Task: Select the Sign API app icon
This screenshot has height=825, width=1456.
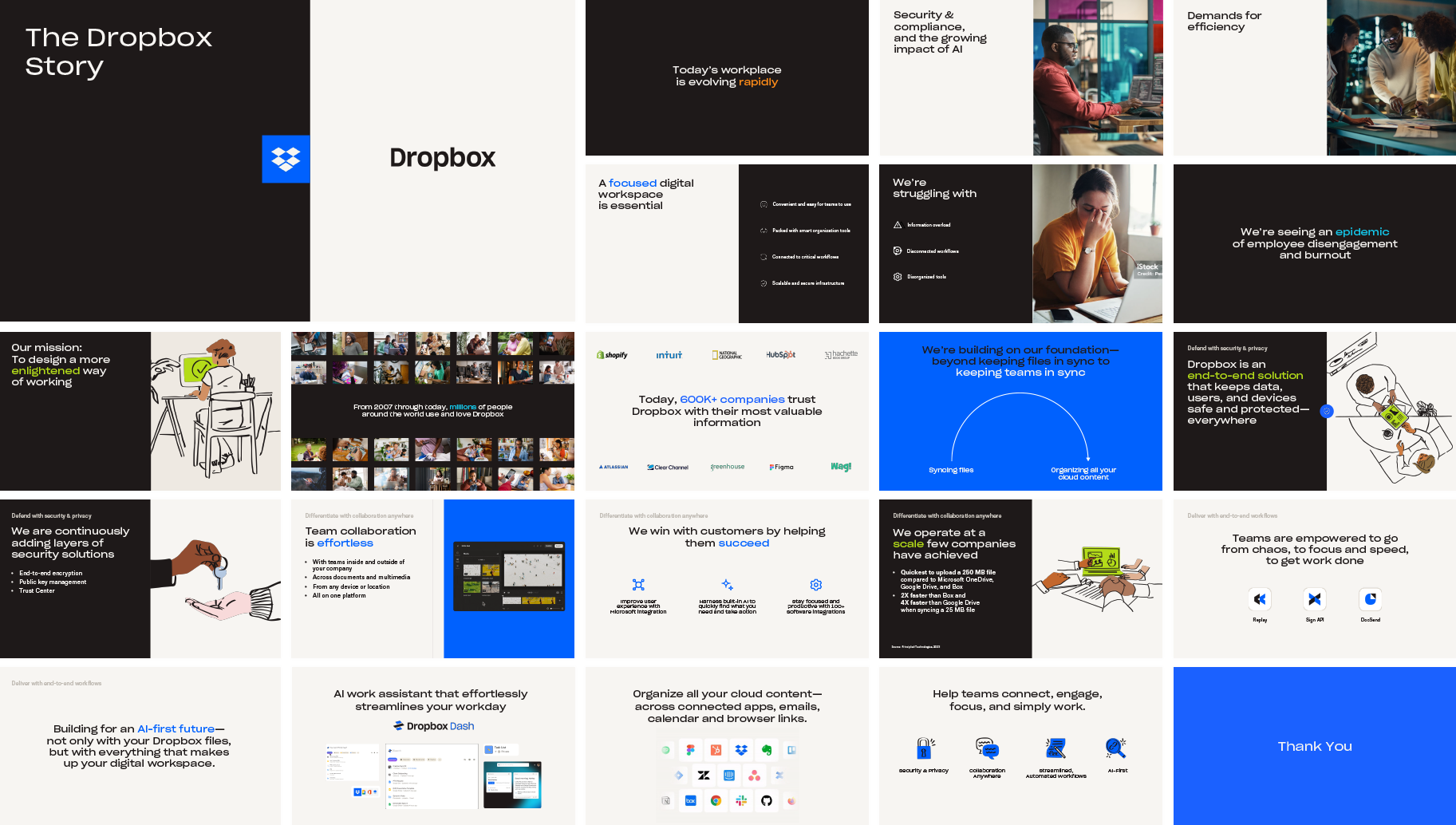Action: coord(1315,598)
